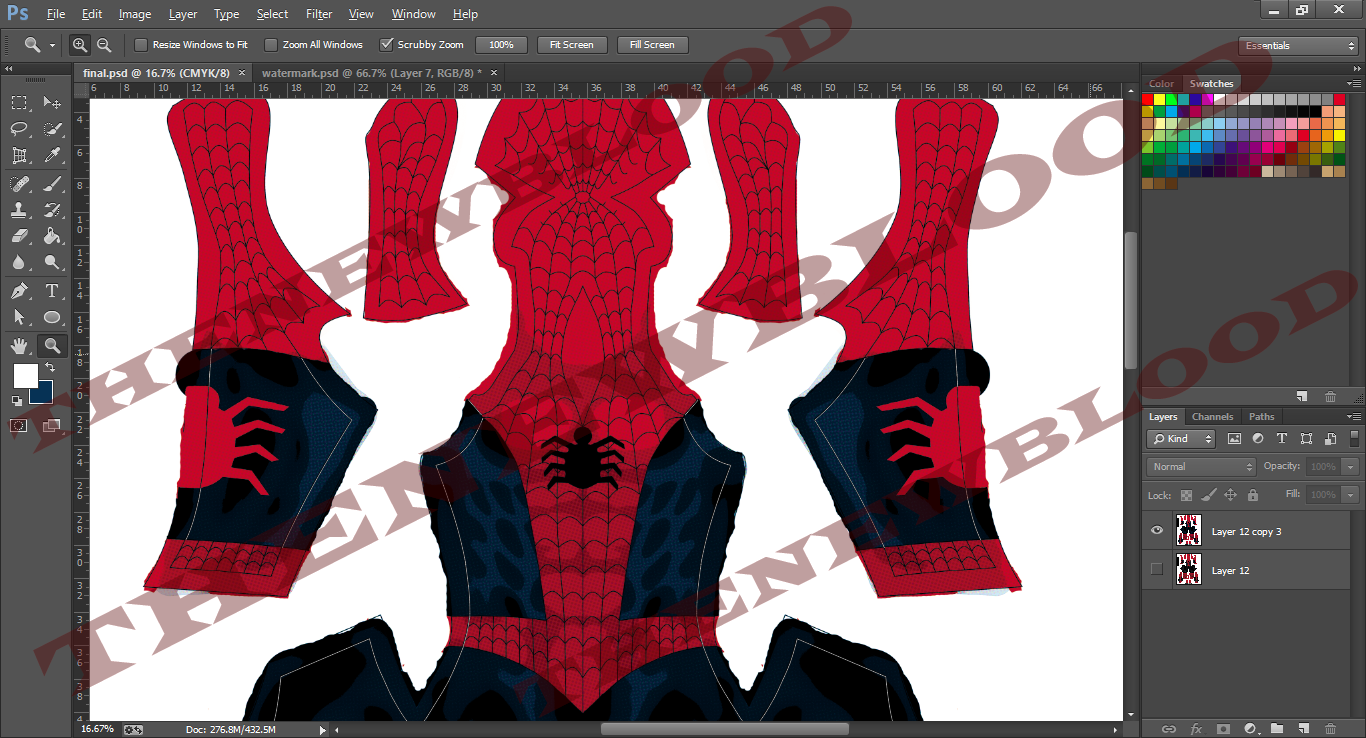Select the Rectangular Marquee tool
The image size is (1366, 738).
pyautogui.click(x=19, y=102)
